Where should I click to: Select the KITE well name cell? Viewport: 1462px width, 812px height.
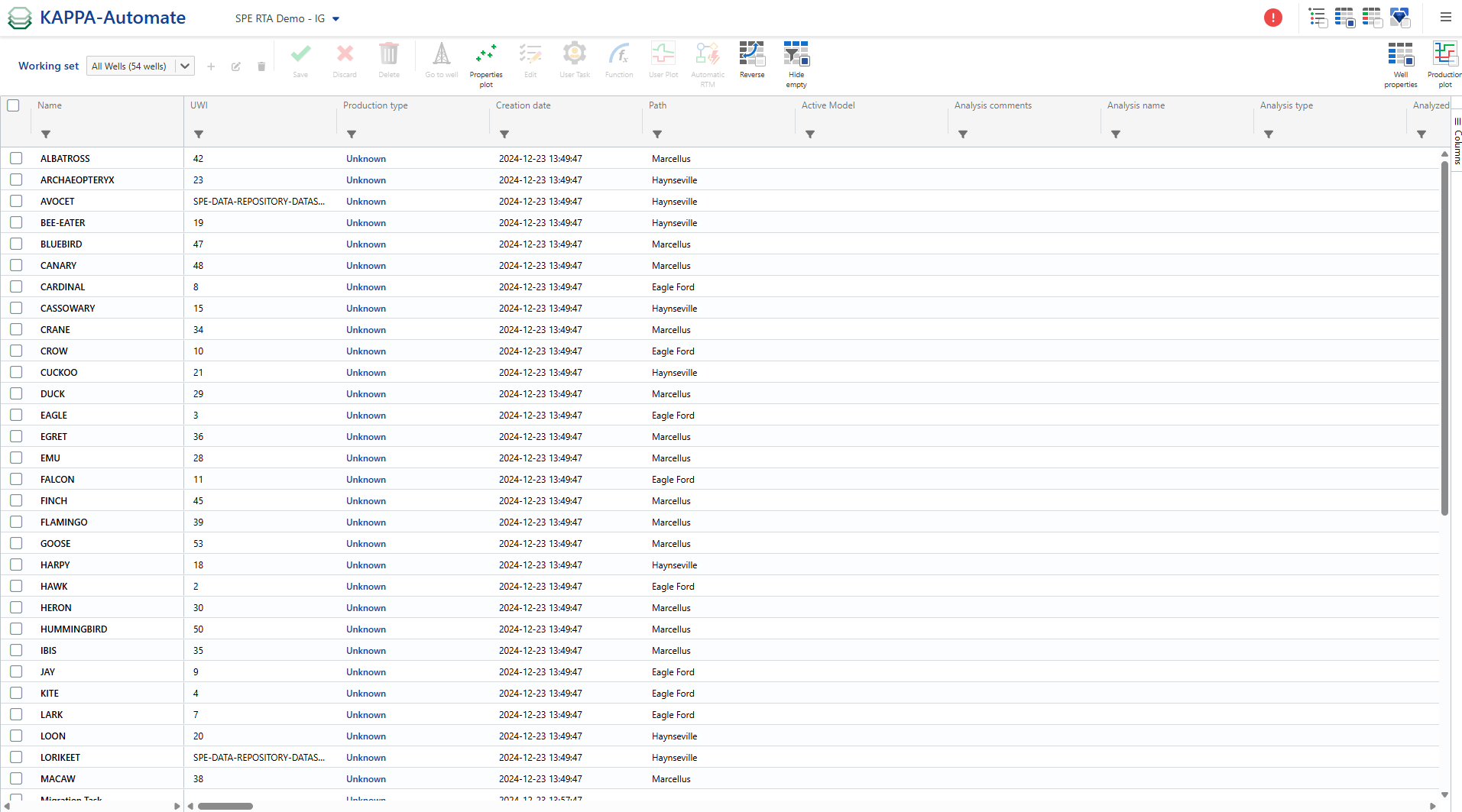tap(50, 694)
